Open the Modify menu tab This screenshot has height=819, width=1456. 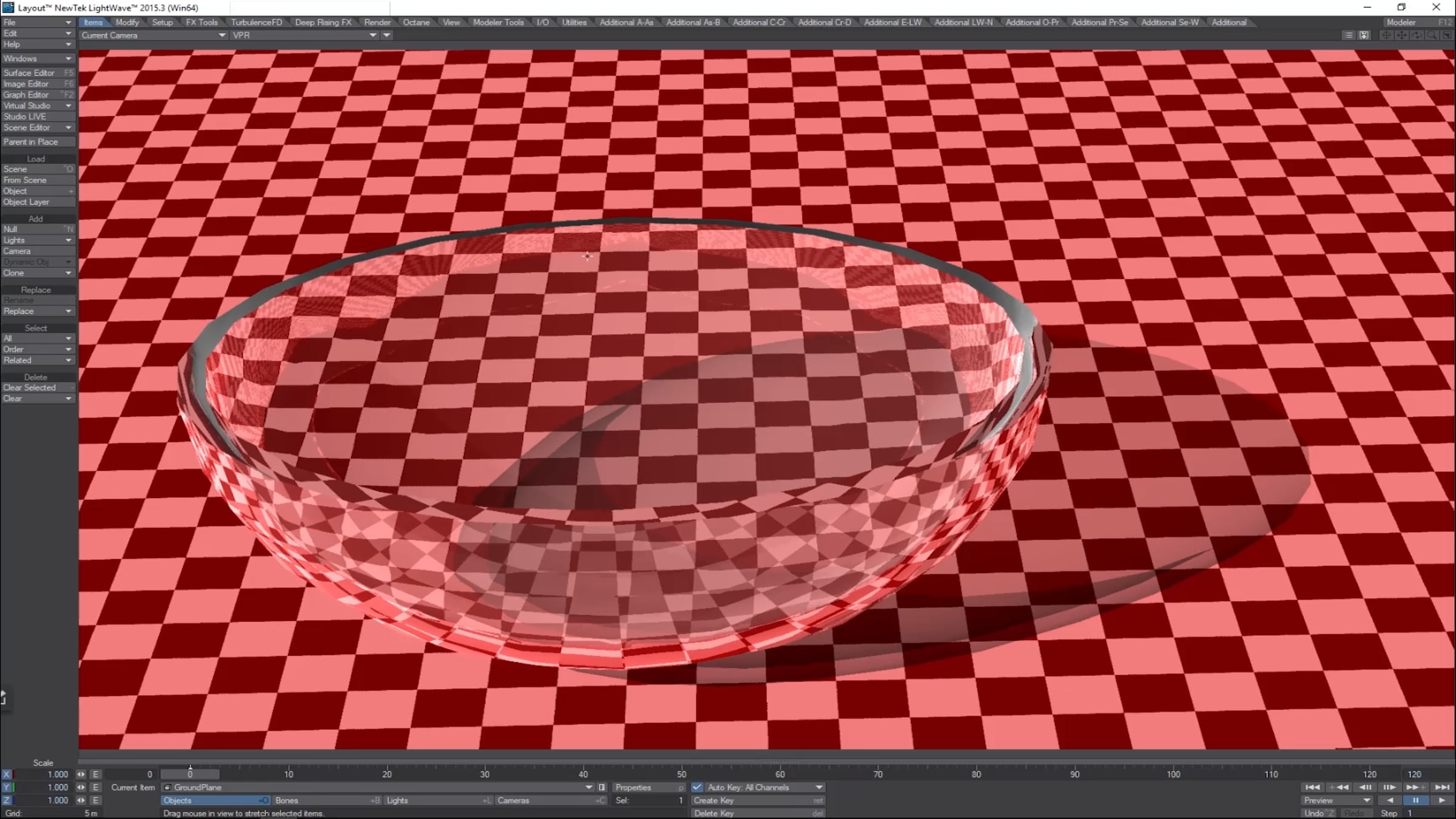(x=127, y=22)
